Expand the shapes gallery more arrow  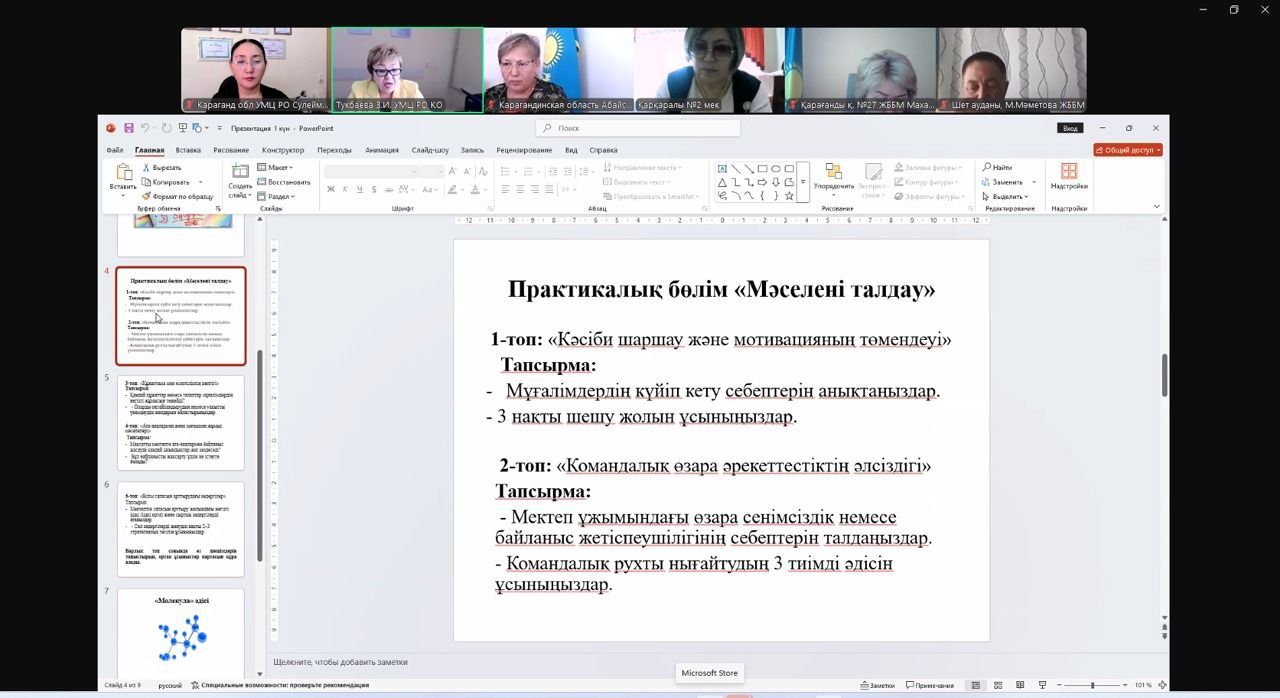803,183
